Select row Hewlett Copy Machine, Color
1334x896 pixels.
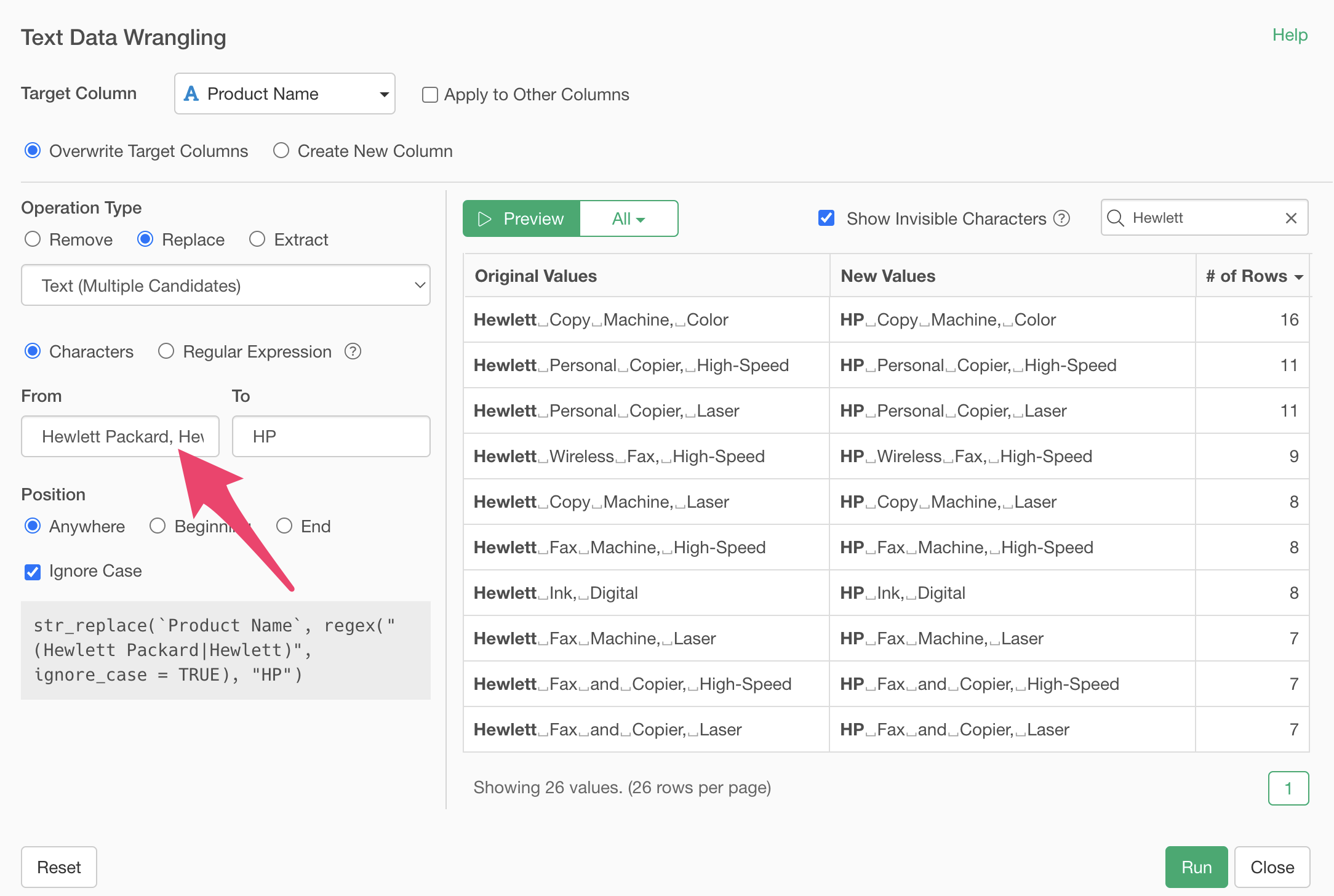point(886,320)
